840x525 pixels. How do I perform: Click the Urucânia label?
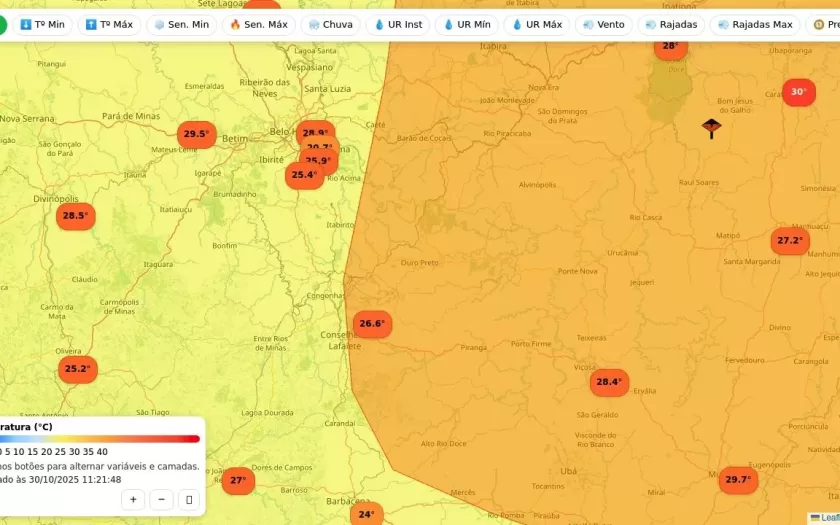click(622, 253)
